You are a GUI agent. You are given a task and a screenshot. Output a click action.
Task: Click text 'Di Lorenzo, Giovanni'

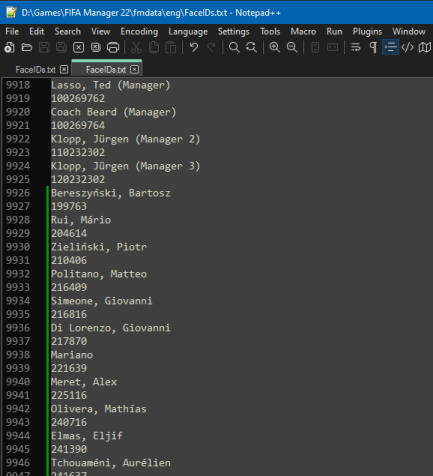click(111, 328)
